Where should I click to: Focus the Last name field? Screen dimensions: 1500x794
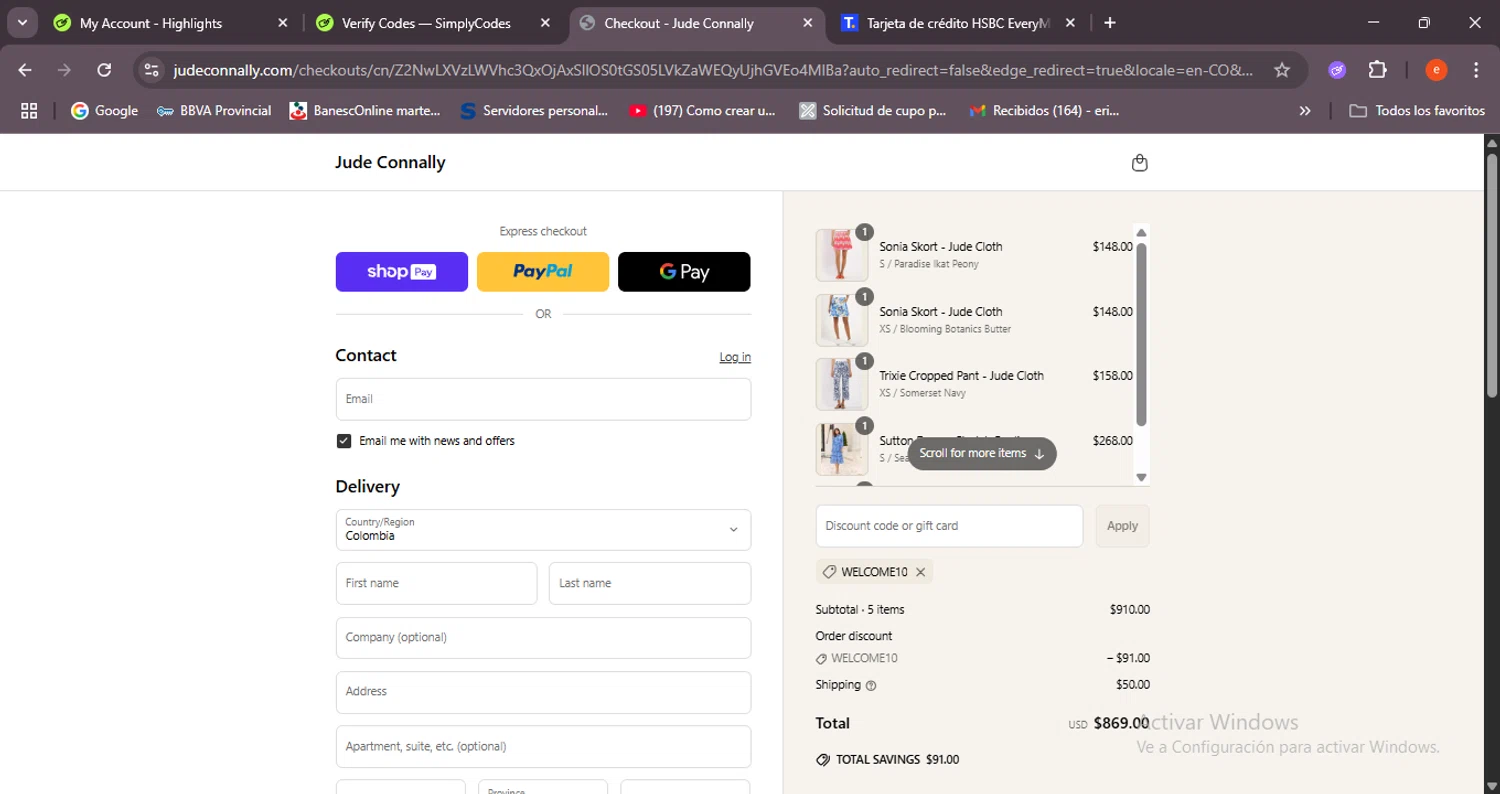pyautogui.click(x=650, y=583)
